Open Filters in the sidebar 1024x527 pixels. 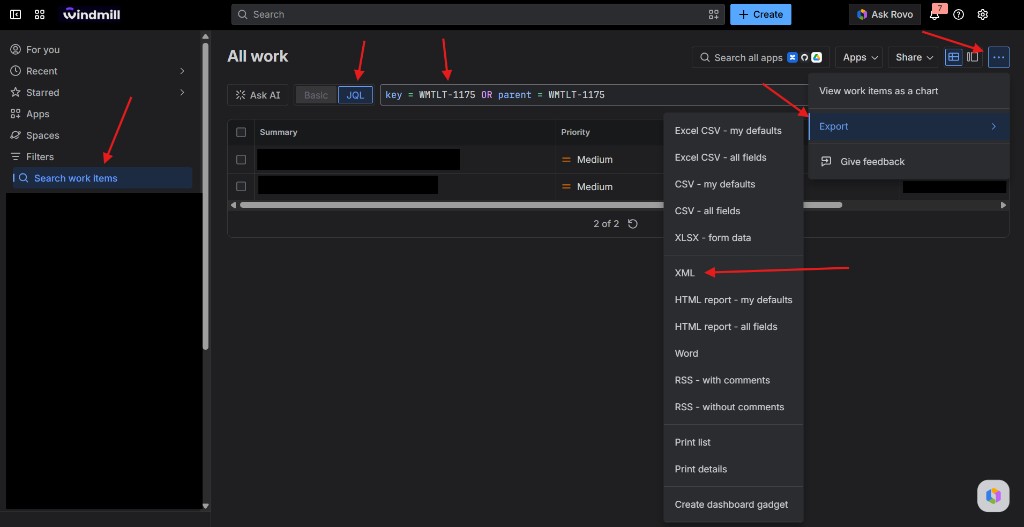coord(40,157)
